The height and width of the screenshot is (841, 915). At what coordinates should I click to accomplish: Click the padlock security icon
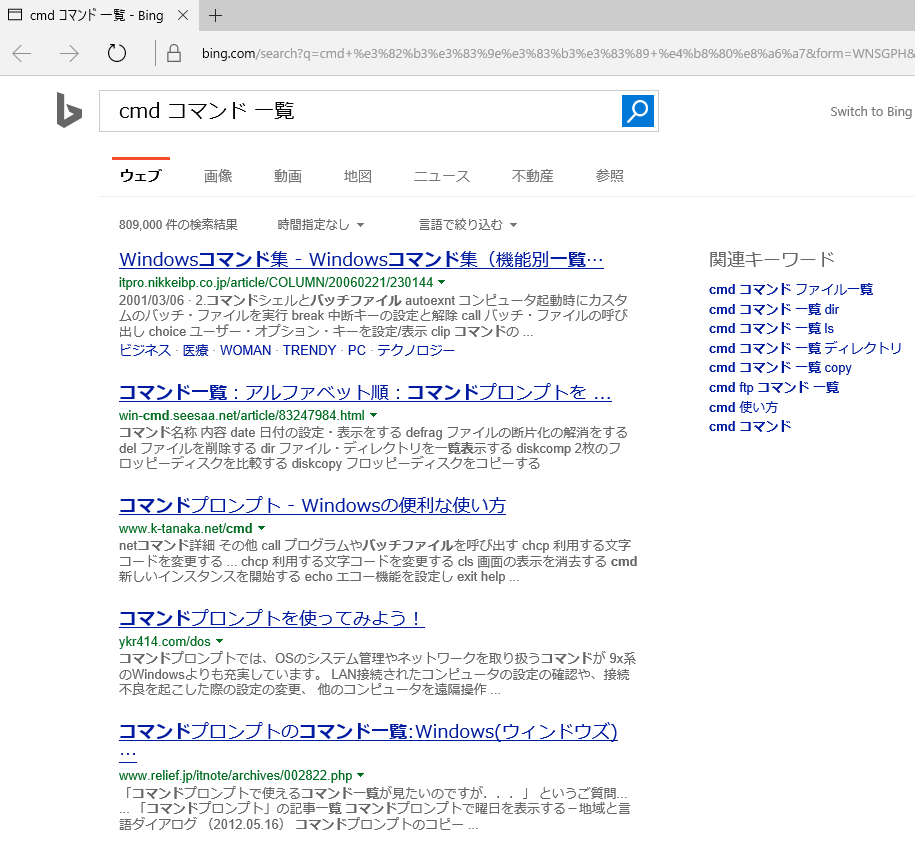click(174, 54)
